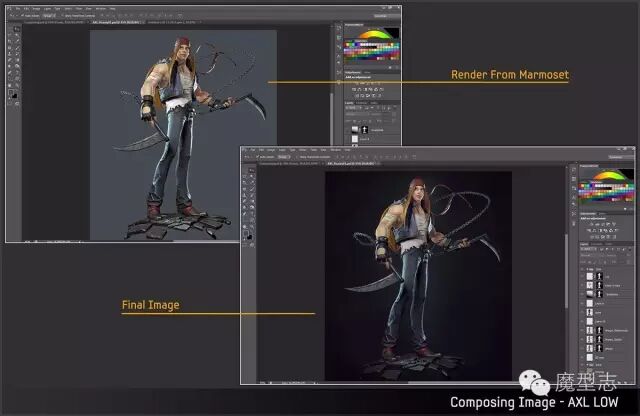The height and width of the screenshot is (416, 640).
Task: Open the Edit menu in Marmoset render window
Action: pos(27,9)
